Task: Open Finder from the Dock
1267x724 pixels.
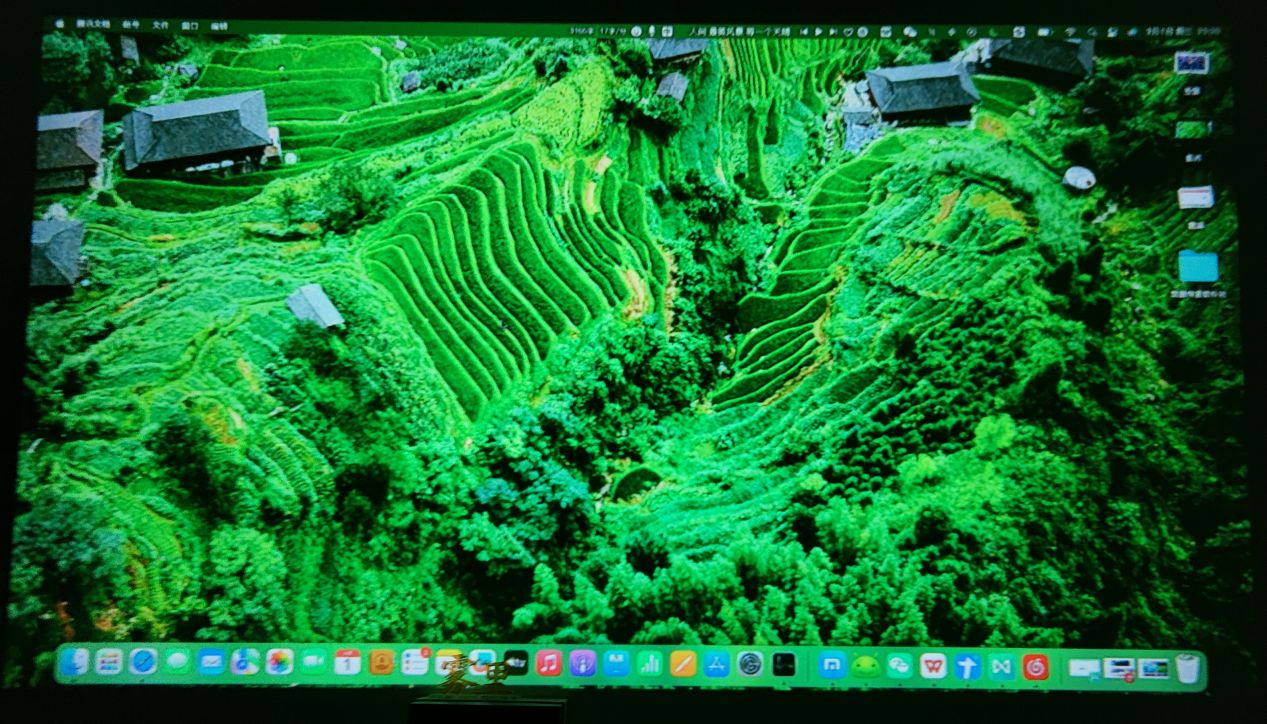Action: click(x=75, y=661)
